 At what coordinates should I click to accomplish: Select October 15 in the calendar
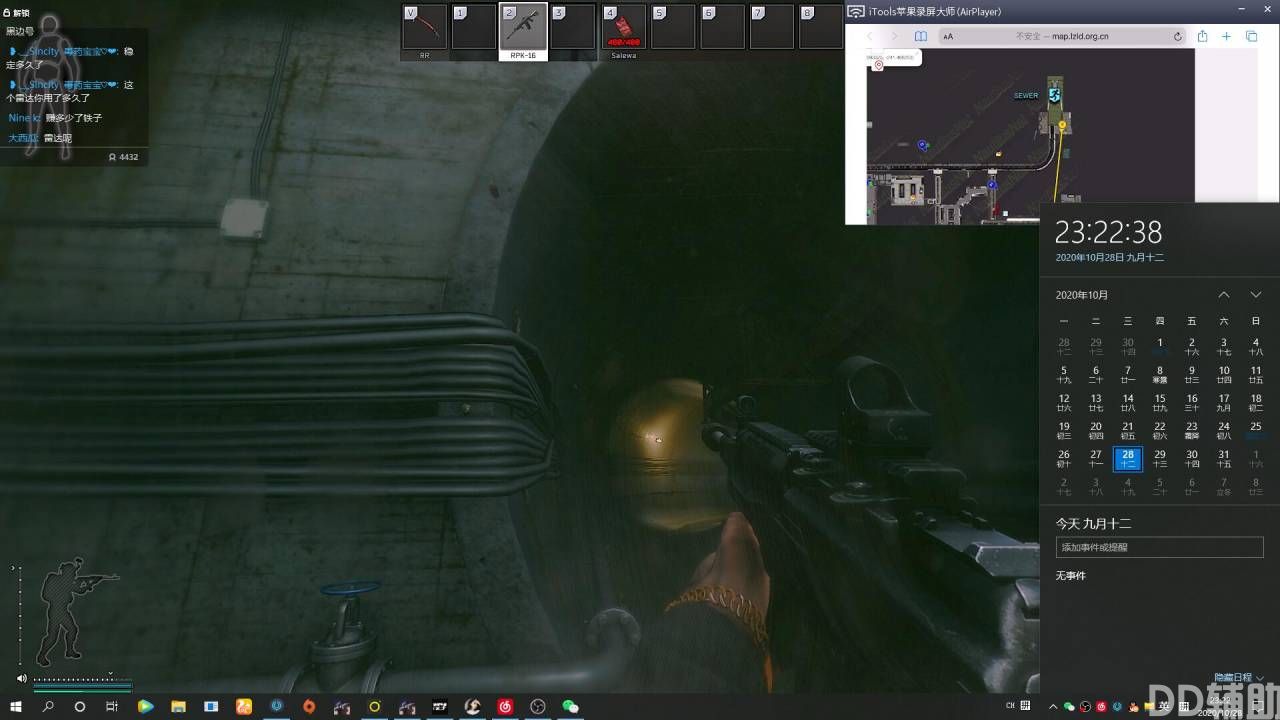click(x=1160, y=403)
